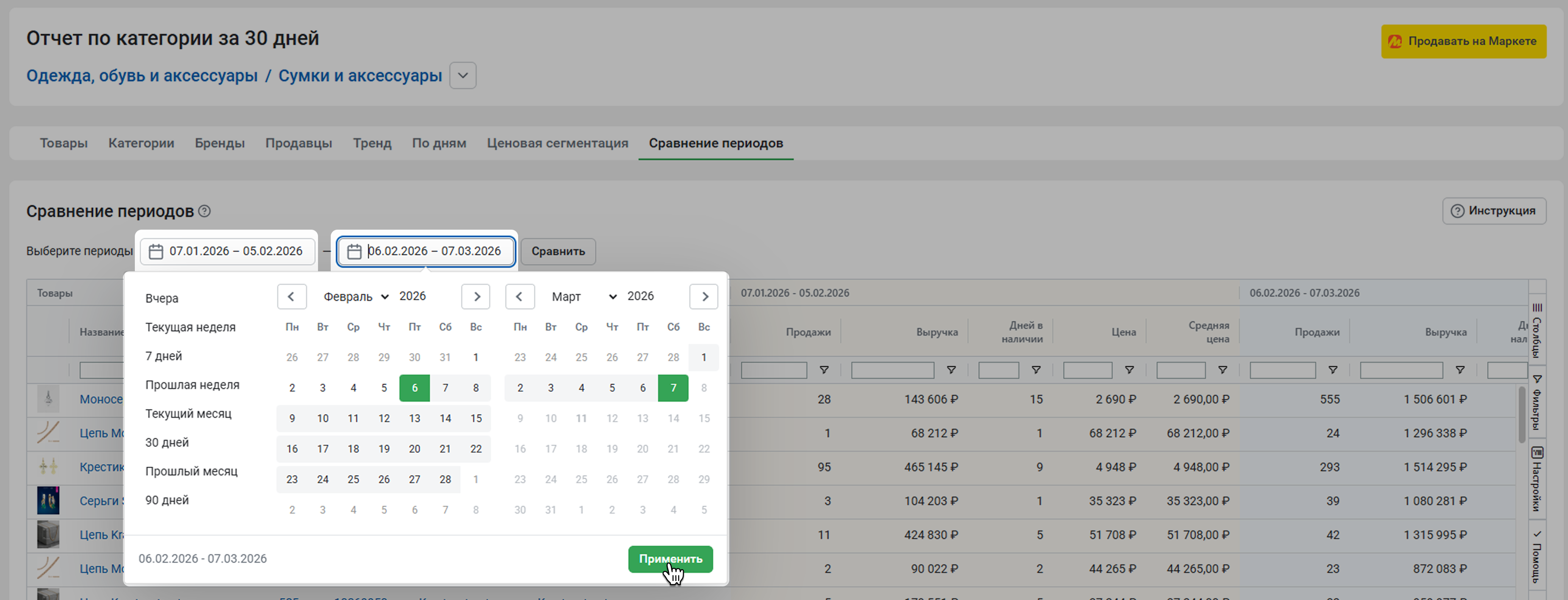Open the Март month dropdown
Viewport: 1568px width, 600px height.
tap(583, 296)
